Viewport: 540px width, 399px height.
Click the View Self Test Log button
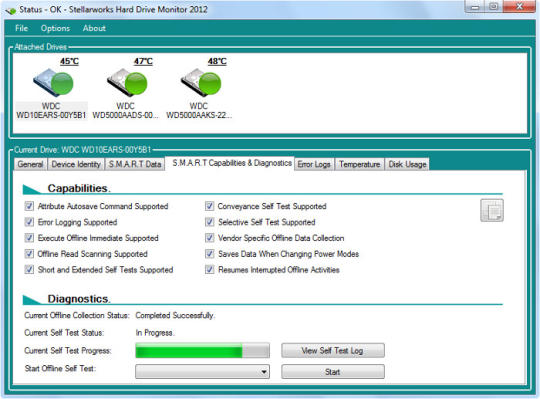[x=333, y=350]
